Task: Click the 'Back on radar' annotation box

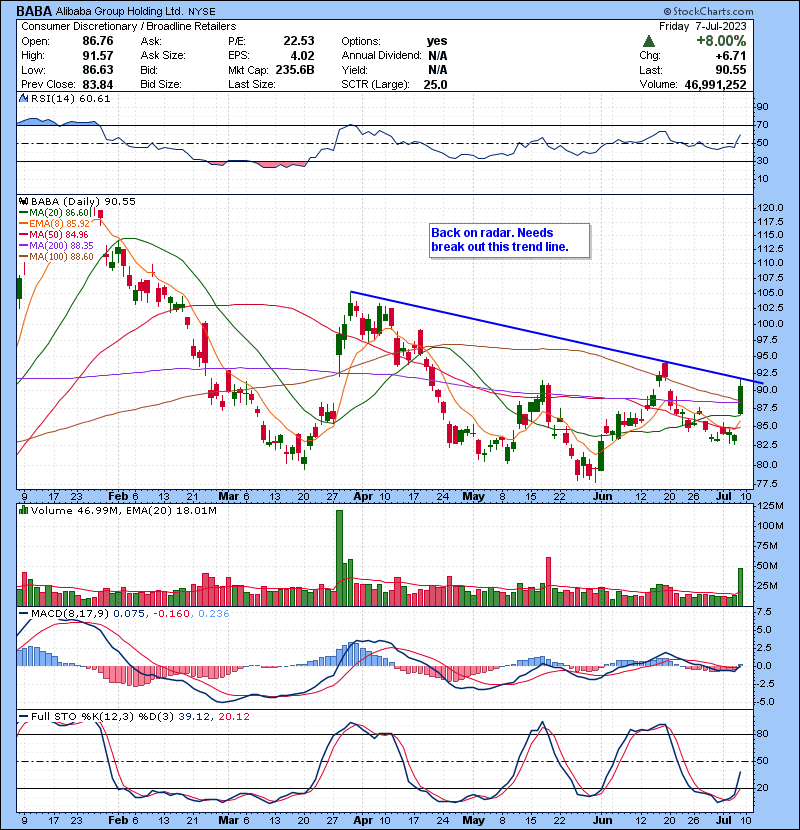Action: click(x=509, y=241)
